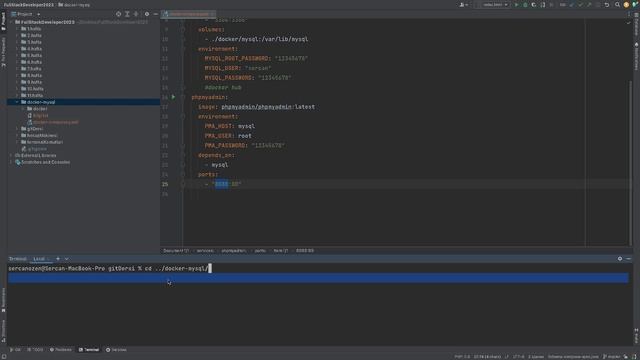Screen dimensions: 640x360
Task: Open the Terminal tool window tab
Action: (x=89, y=350)
